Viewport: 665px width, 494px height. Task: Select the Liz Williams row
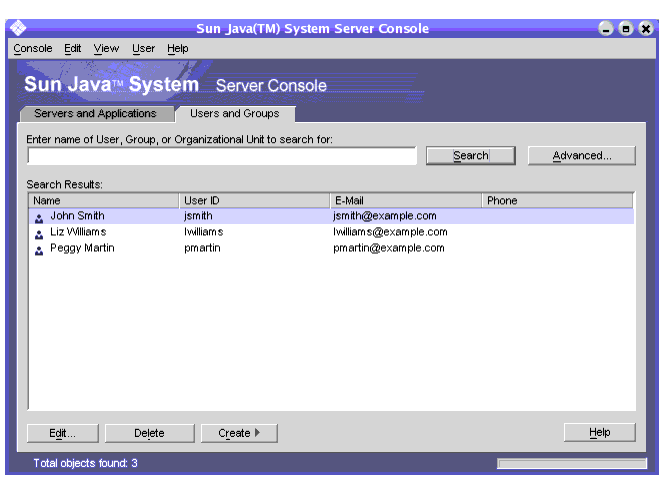point(331,232)
